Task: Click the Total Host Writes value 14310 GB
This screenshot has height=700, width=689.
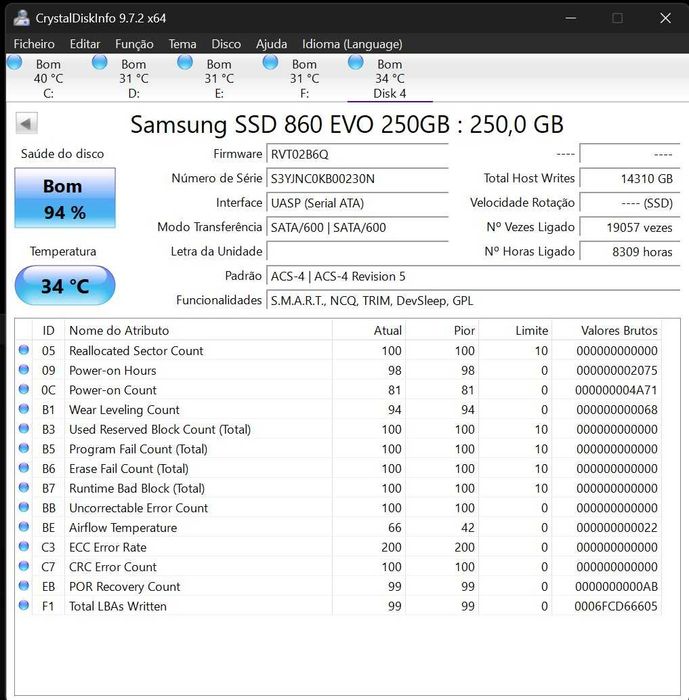Action: [630, 179]
